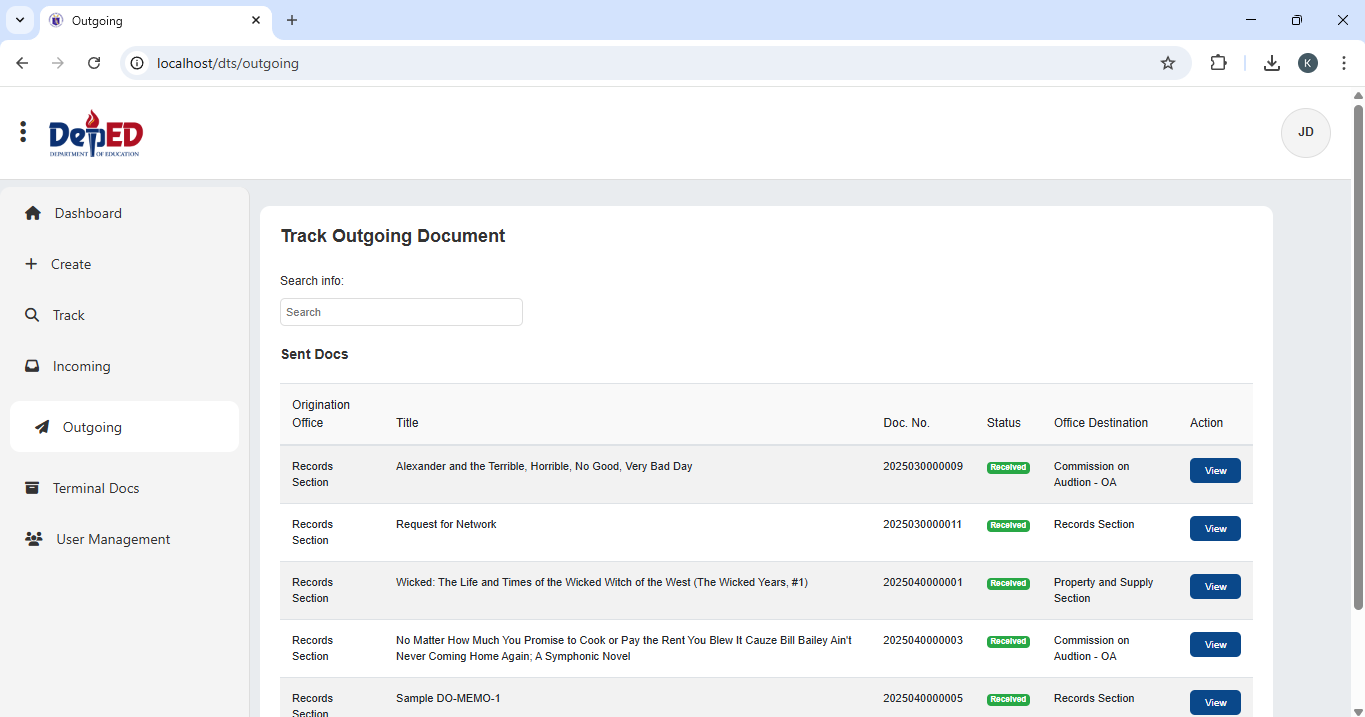Screen dimensions: 1365x717
Task: Open Chrome three-dot menu
Action: [1343, 63]
